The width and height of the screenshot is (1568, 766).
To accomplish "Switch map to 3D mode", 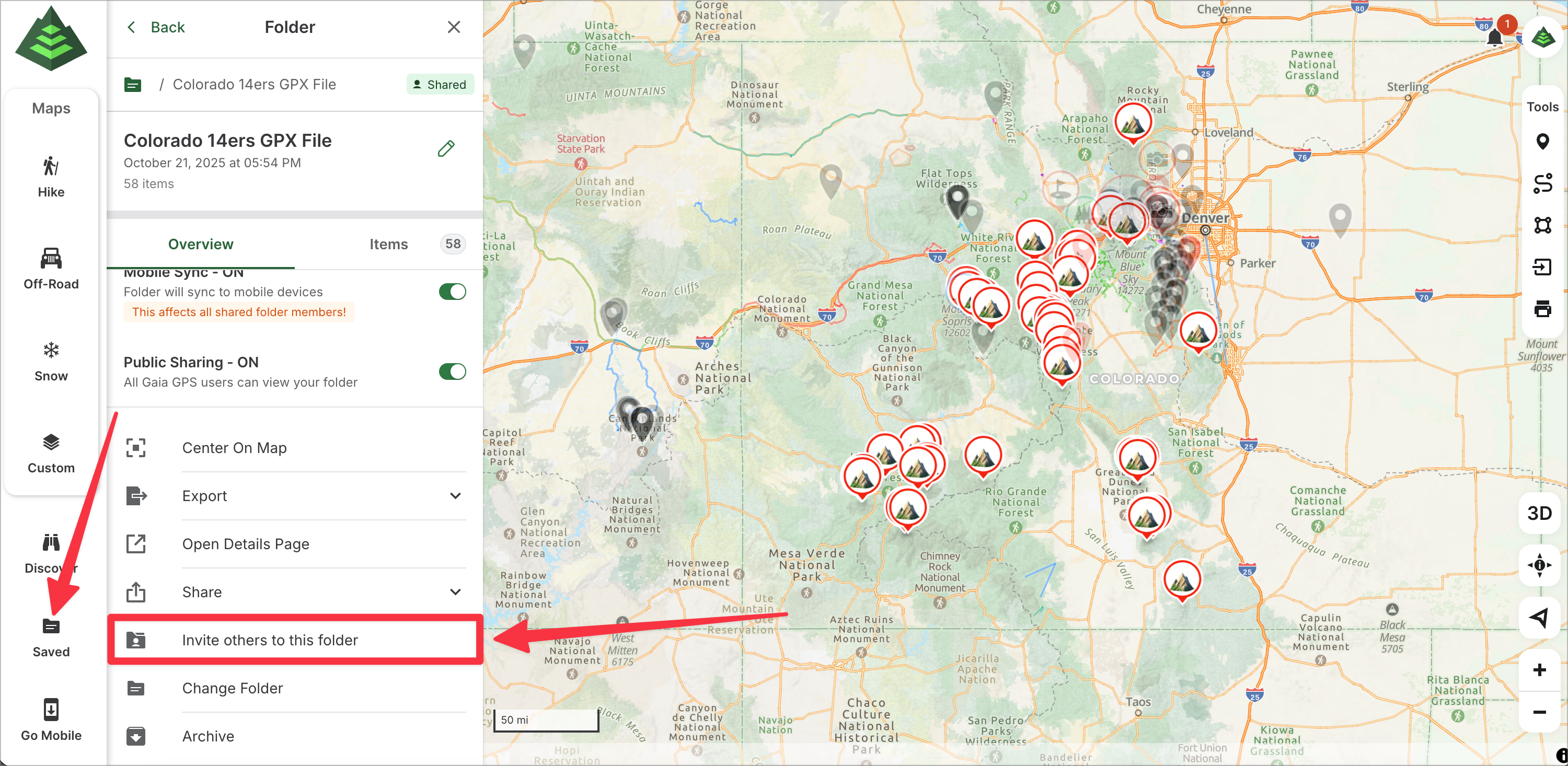I will coord(1539,513).
